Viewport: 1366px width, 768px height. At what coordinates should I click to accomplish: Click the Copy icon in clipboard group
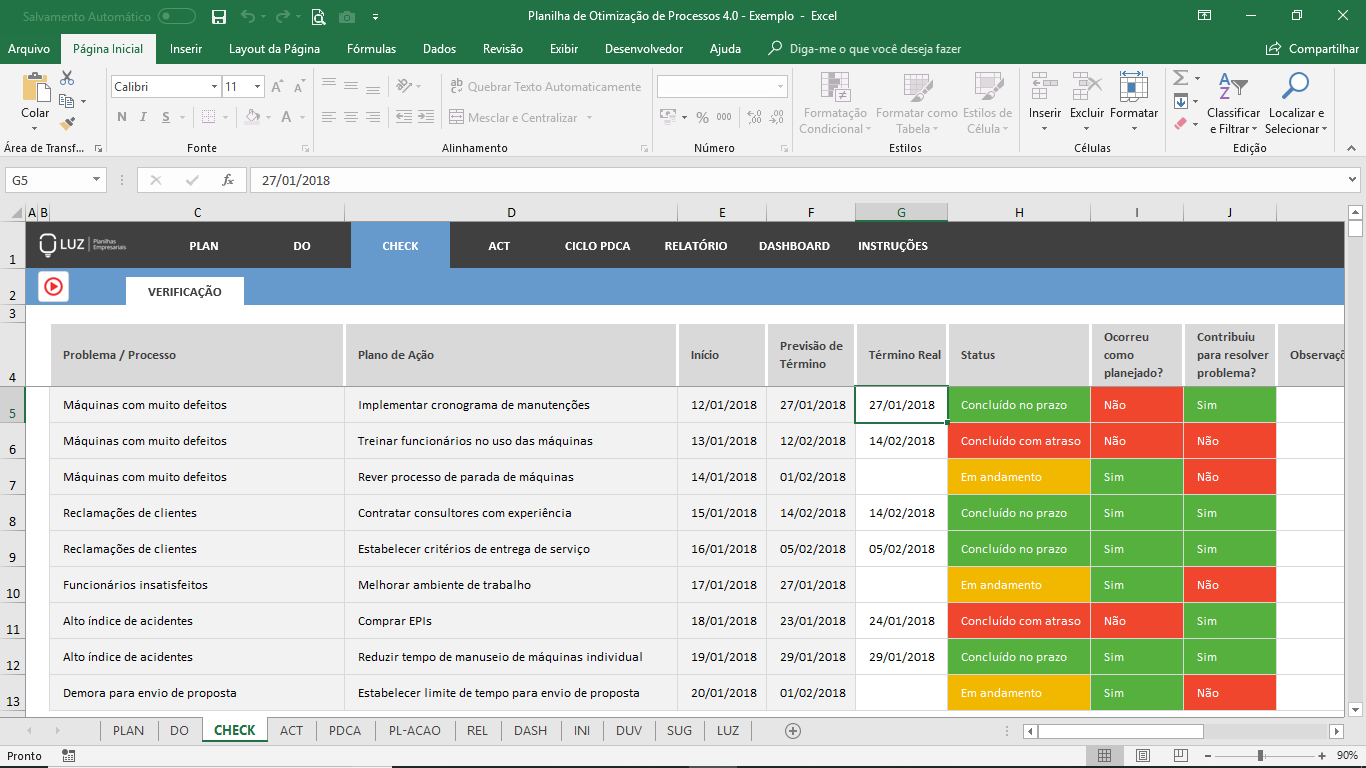(x=67, y=101)
